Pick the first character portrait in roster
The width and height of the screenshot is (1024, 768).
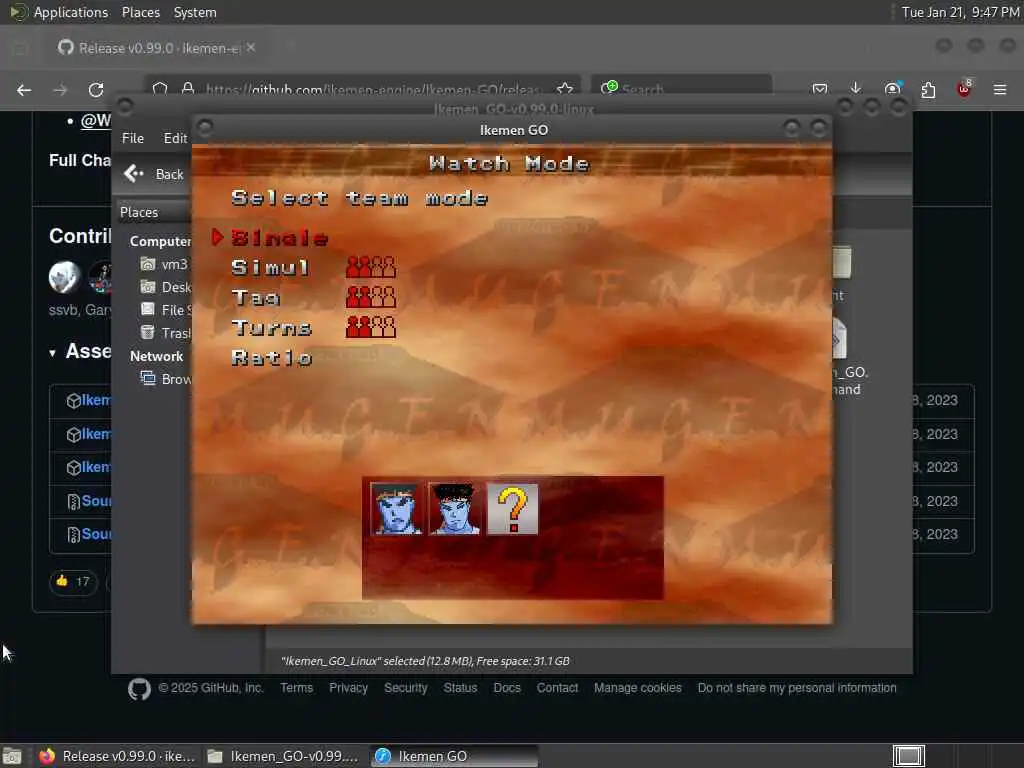[395, 509]
